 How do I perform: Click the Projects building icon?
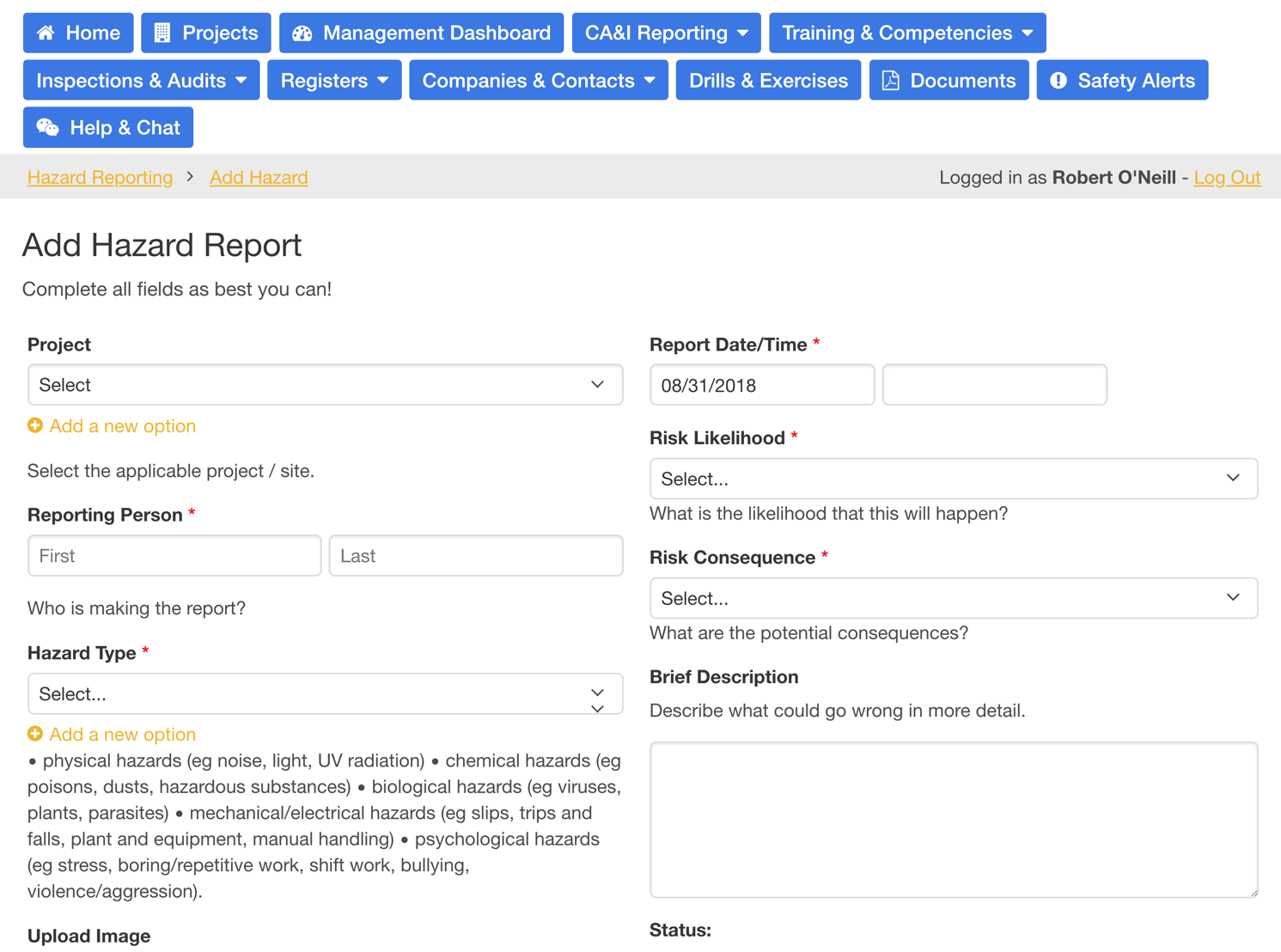162,33
